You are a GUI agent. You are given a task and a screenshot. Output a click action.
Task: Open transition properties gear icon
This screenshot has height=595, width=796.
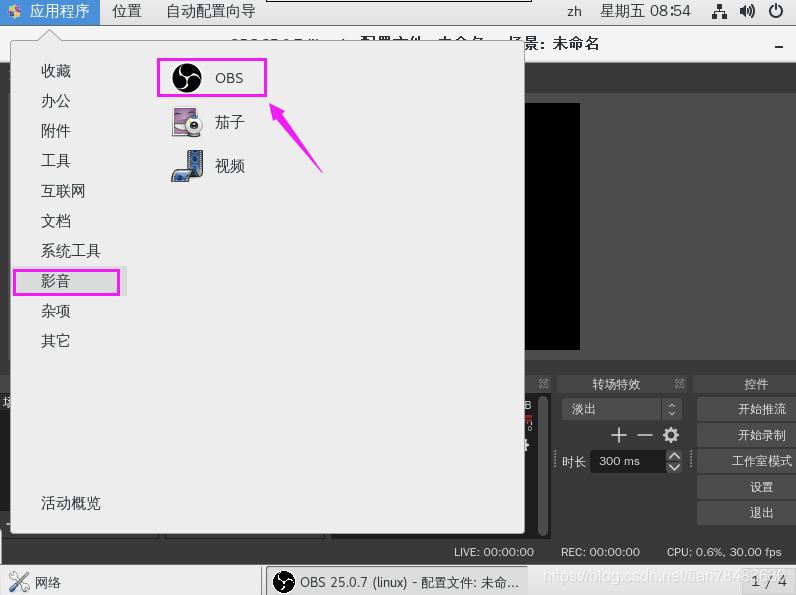(671, 435)
